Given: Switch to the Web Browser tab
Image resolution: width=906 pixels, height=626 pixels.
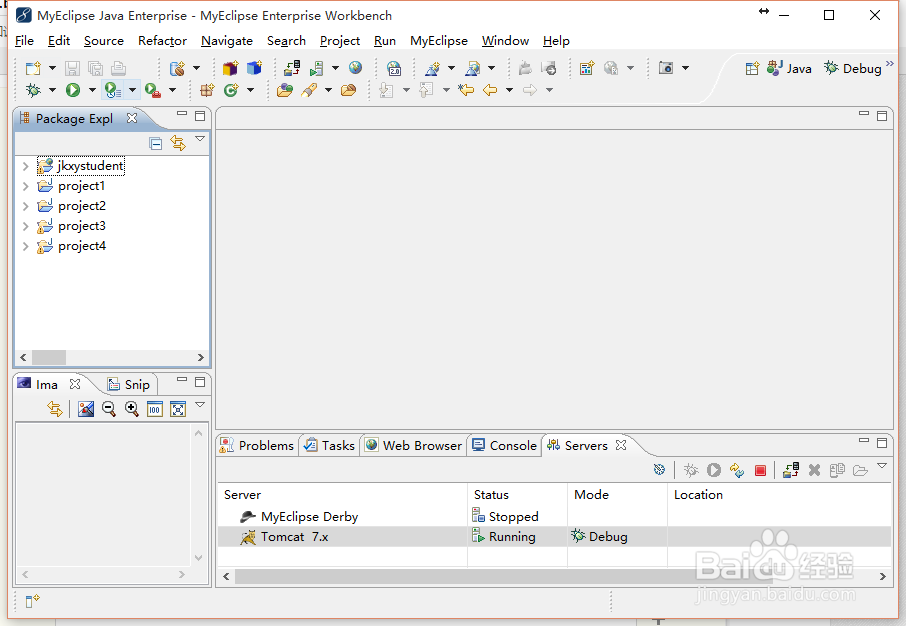Looking at the screenshot, I should click(x=414, y=446).
